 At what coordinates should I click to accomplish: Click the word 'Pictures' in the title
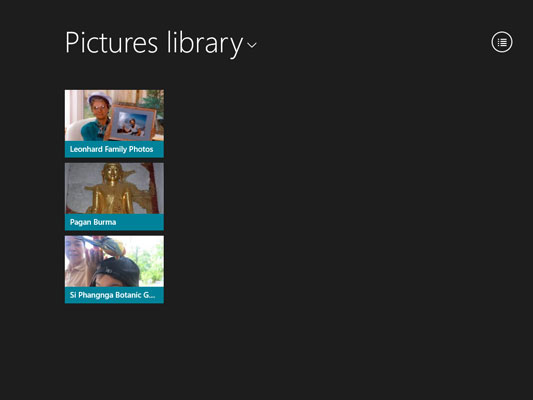click(x=111, y=42)
